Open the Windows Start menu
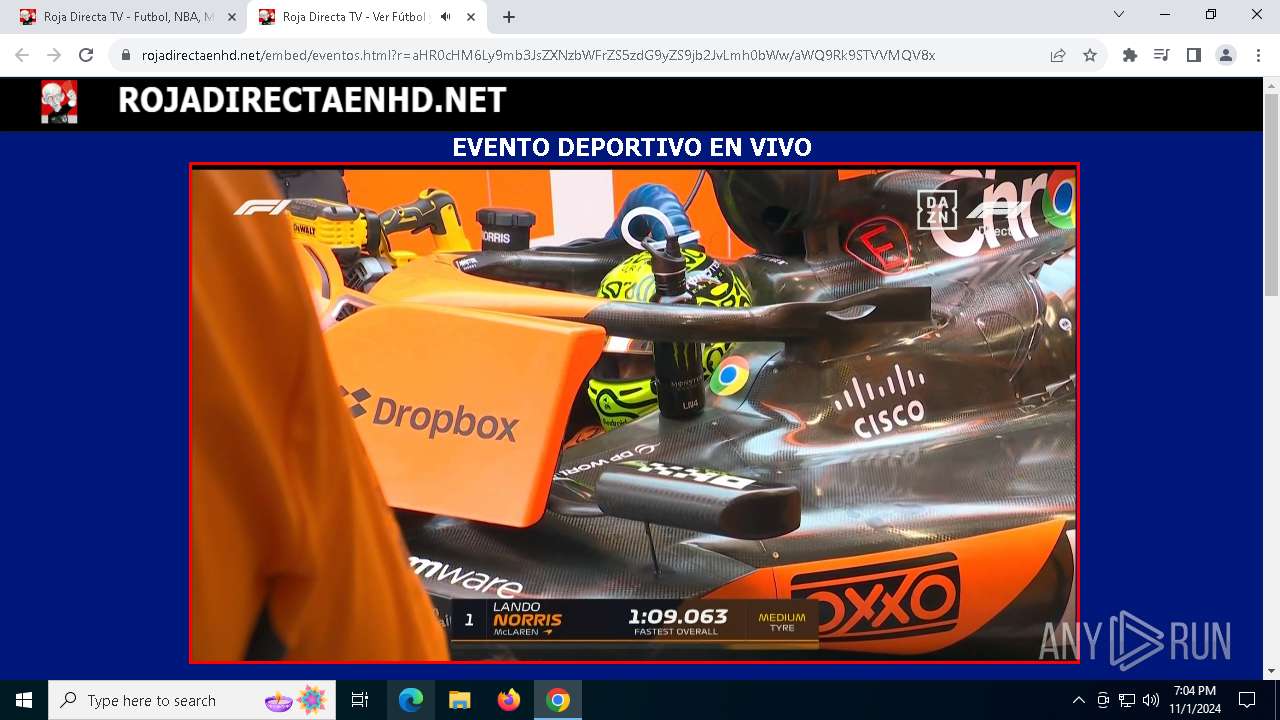This screenshot has height=720, width=1280. pyautogui.click(x=24, y=700)
